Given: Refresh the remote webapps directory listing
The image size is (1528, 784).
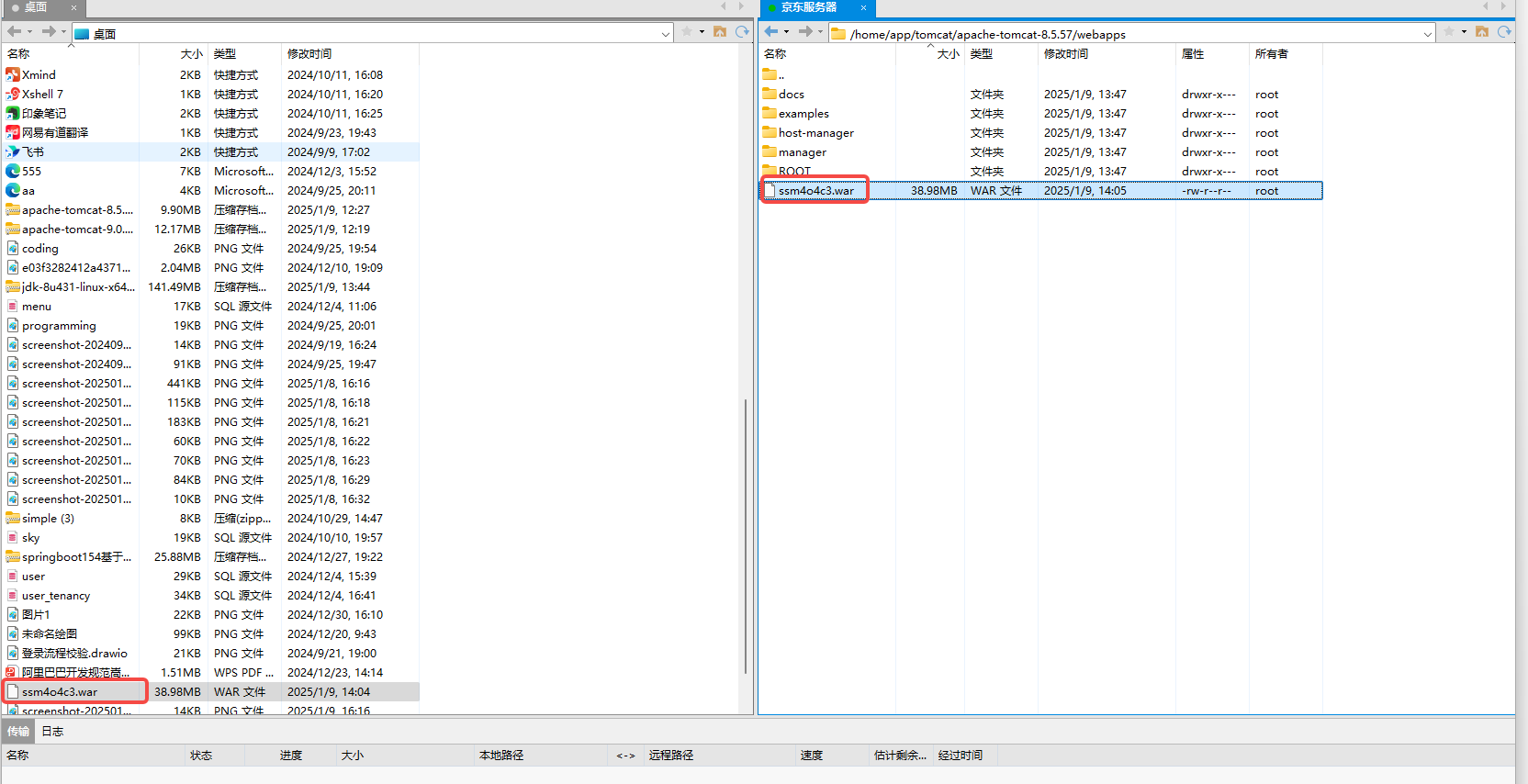Looking at the screenshot, I should pyautogui.click(x=1504, y=32).
